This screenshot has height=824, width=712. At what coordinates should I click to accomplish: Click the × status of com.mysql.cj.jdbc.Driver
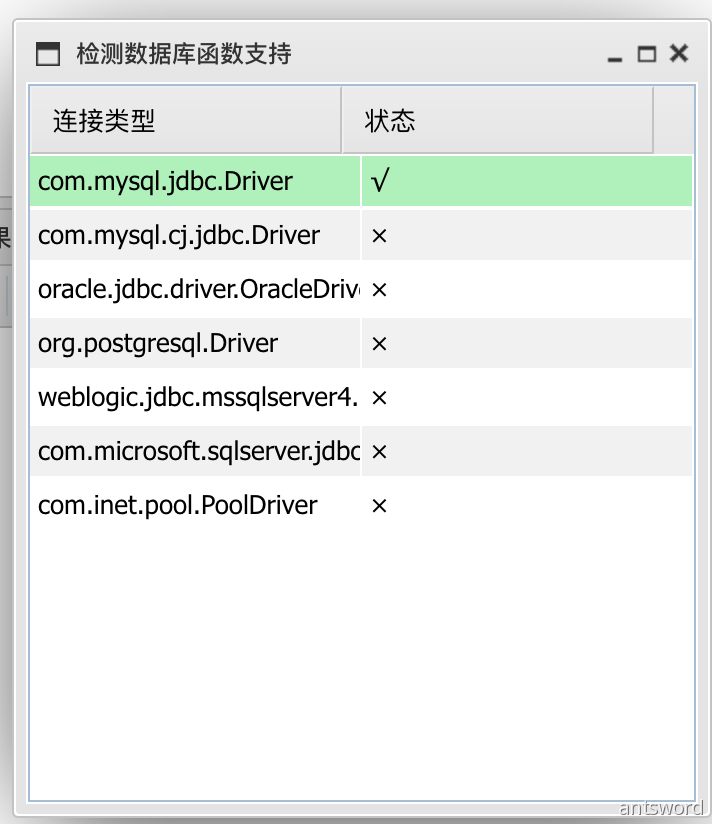379,235
